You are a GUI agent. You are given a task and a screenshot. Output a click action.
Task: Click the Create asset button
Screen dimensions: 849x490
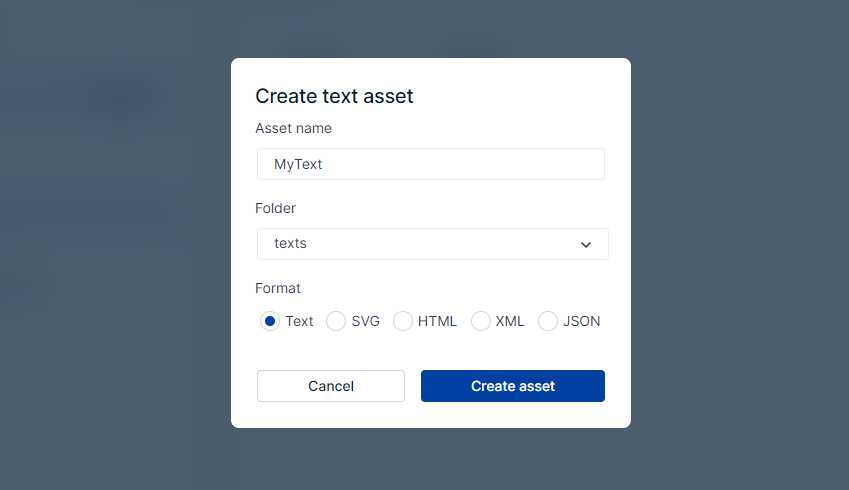coord(512,386)
